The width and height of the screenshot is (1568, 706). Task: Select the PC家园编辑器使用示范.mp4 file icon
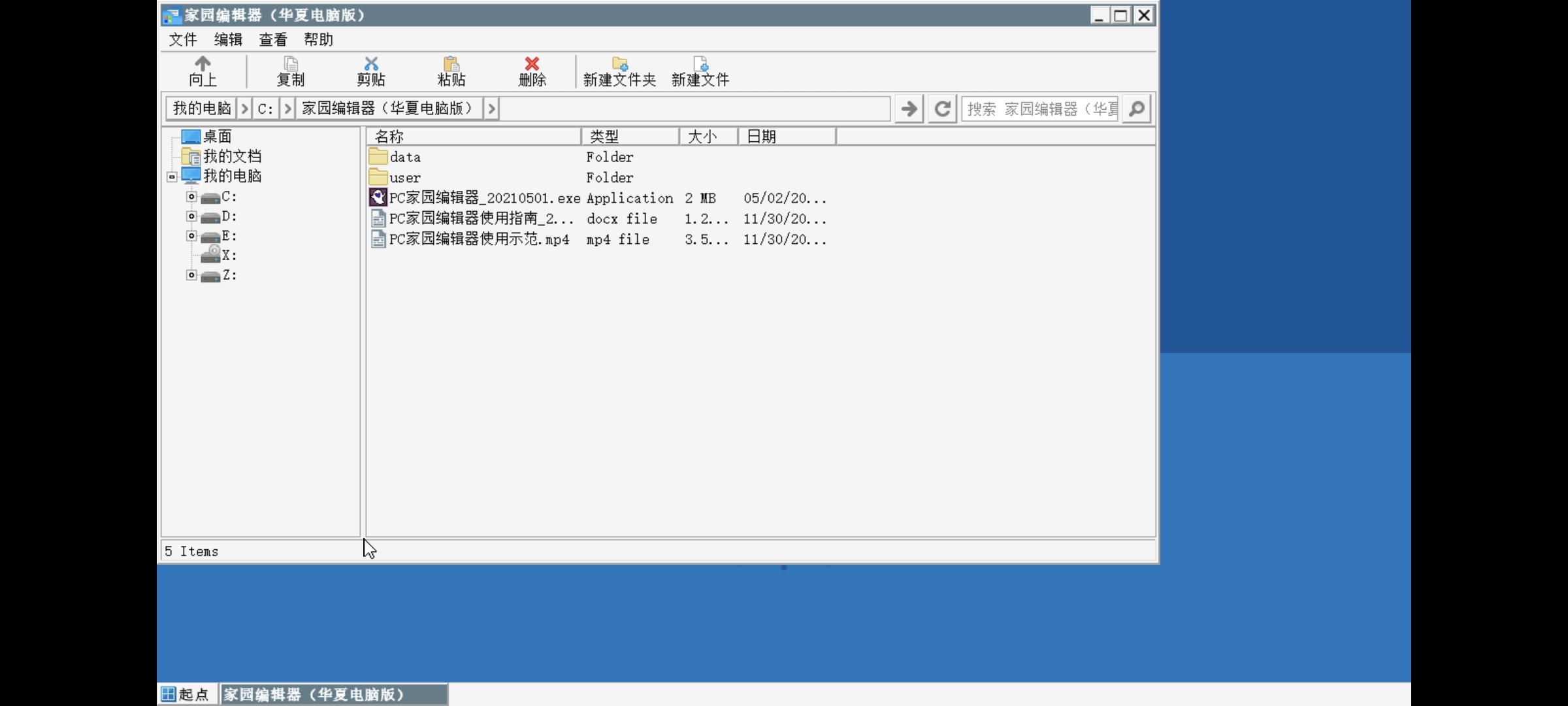coord(378,239)
